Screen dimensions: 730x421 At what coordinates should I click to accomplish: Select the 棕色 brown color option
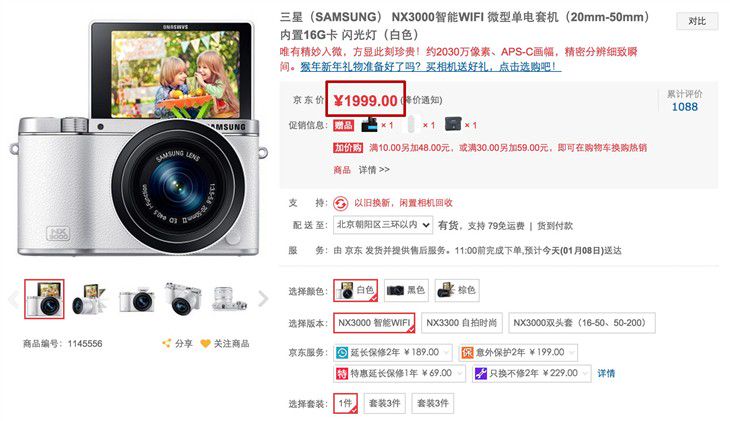pos(457,290)
